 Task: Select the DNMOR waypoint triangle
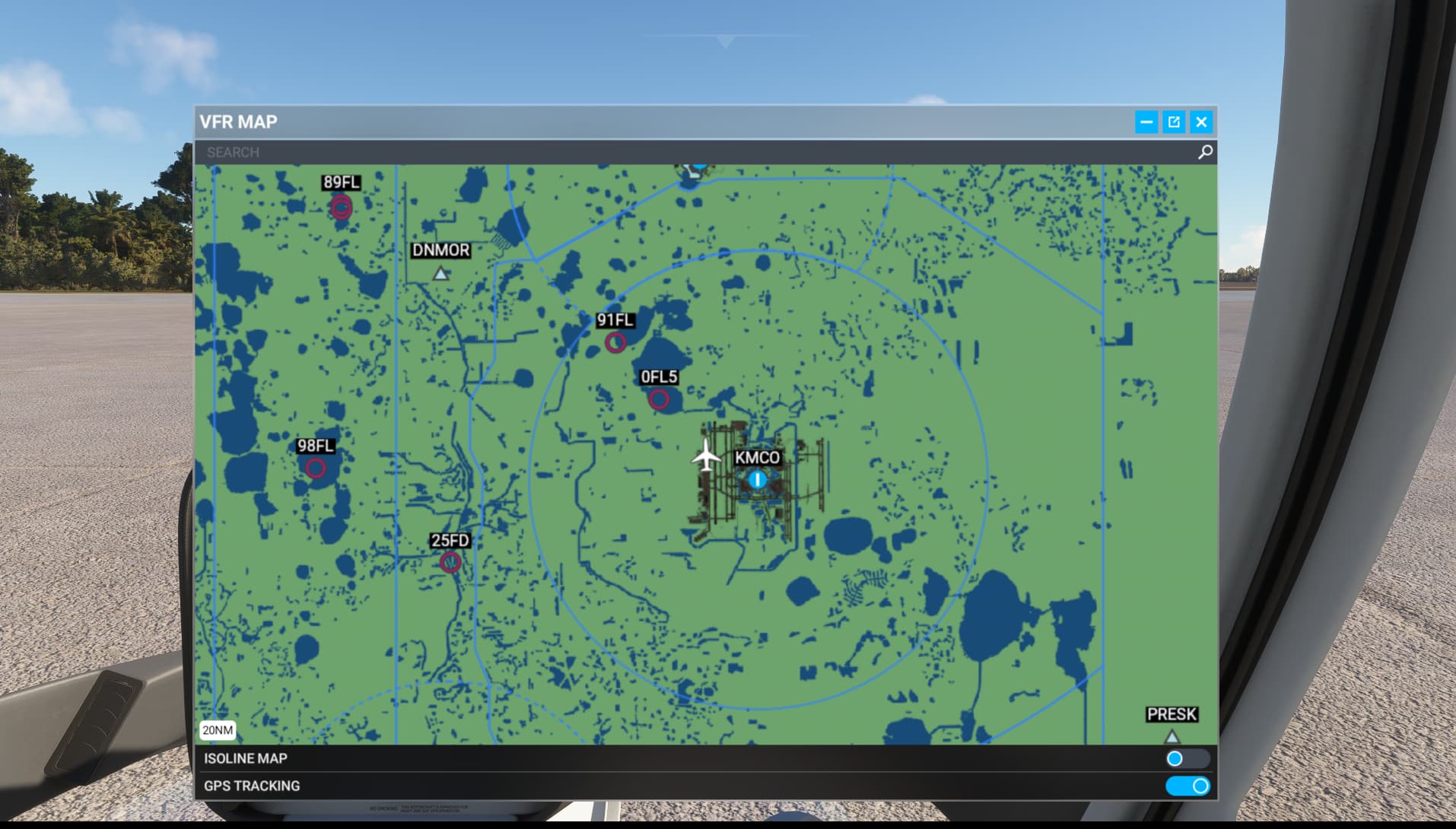[x=440, y=273]
